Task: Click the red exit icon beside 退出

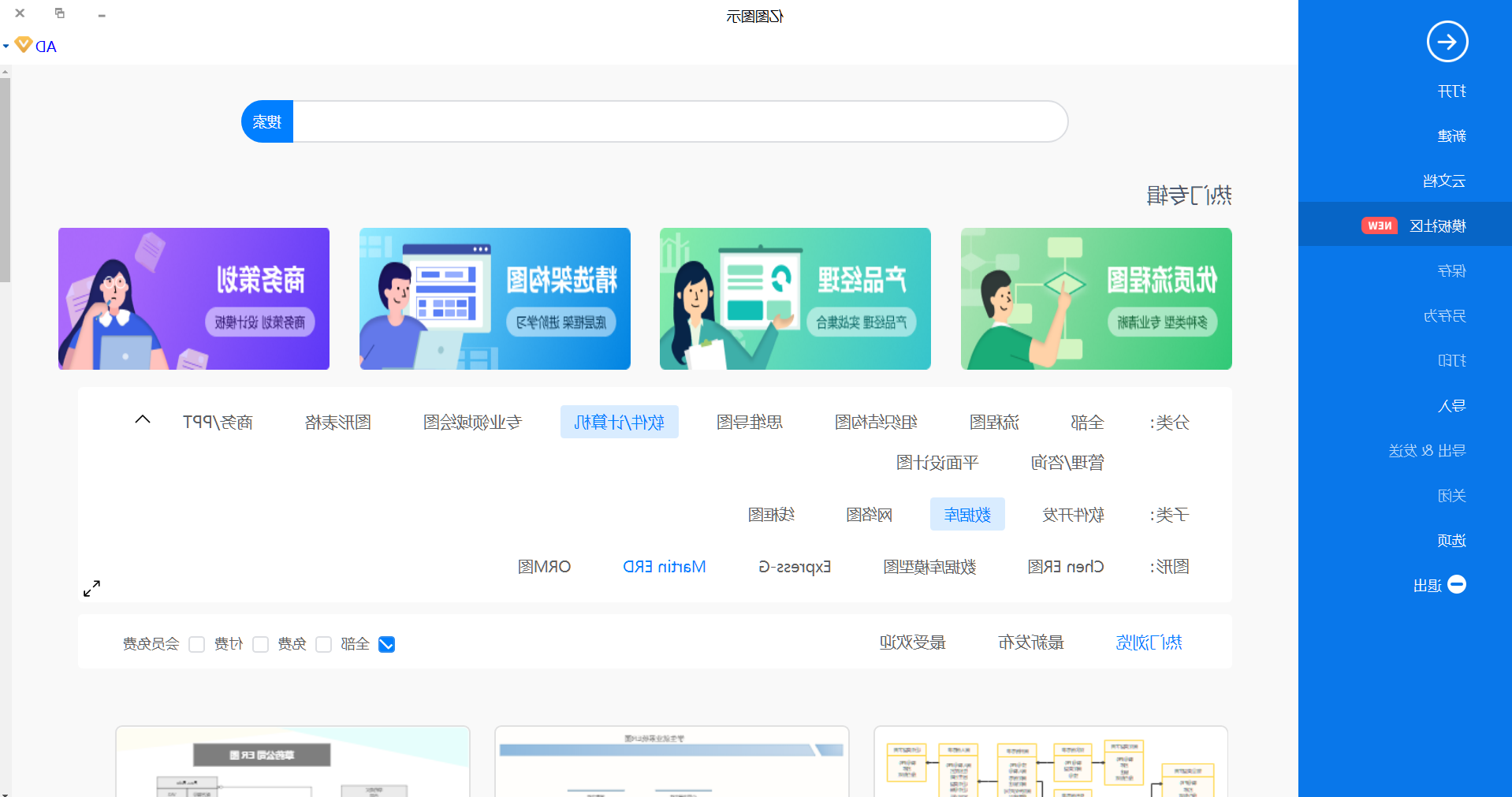Action: coord(1457,584)
